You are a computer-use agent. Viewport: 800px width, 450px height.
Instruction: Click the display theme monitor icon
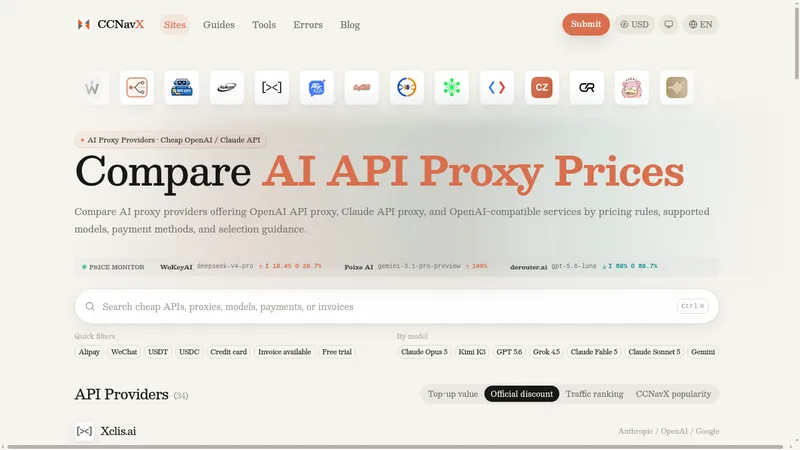pos(668,24)
